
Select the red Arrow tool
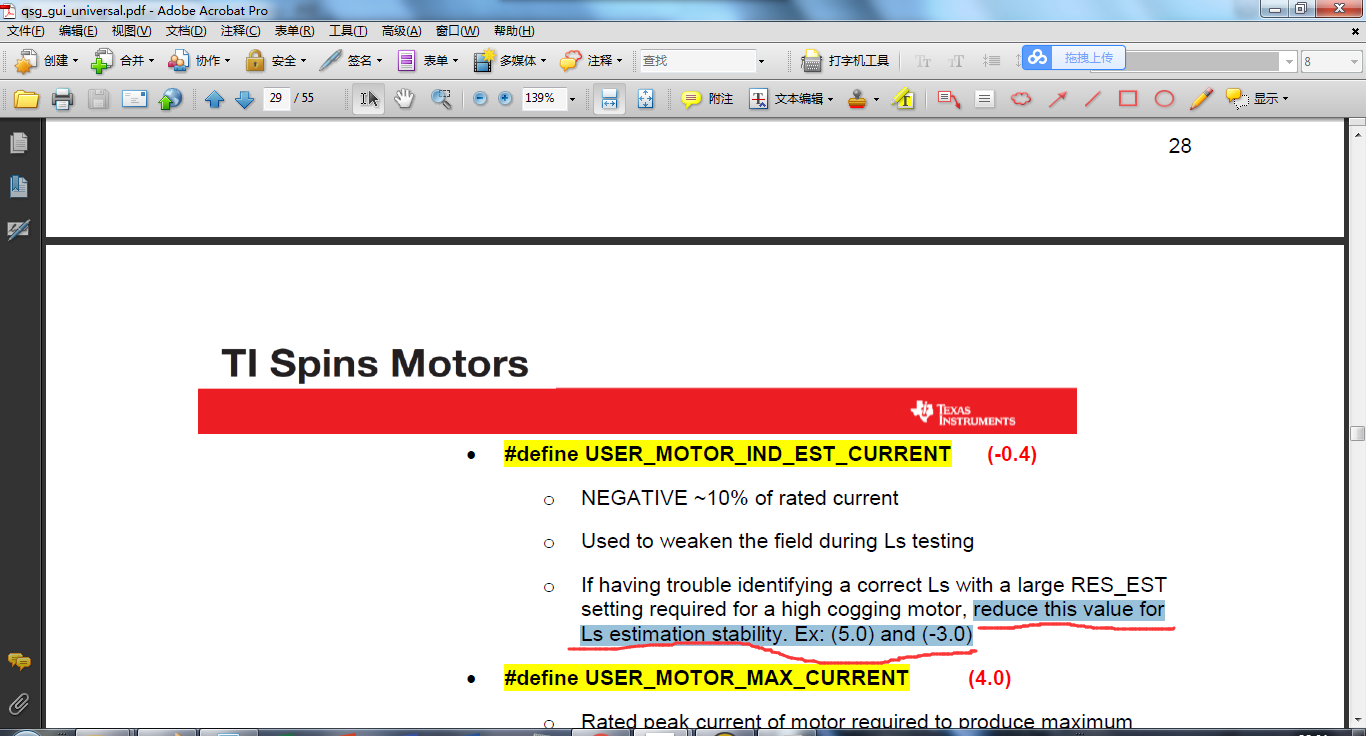[1057, 99]
